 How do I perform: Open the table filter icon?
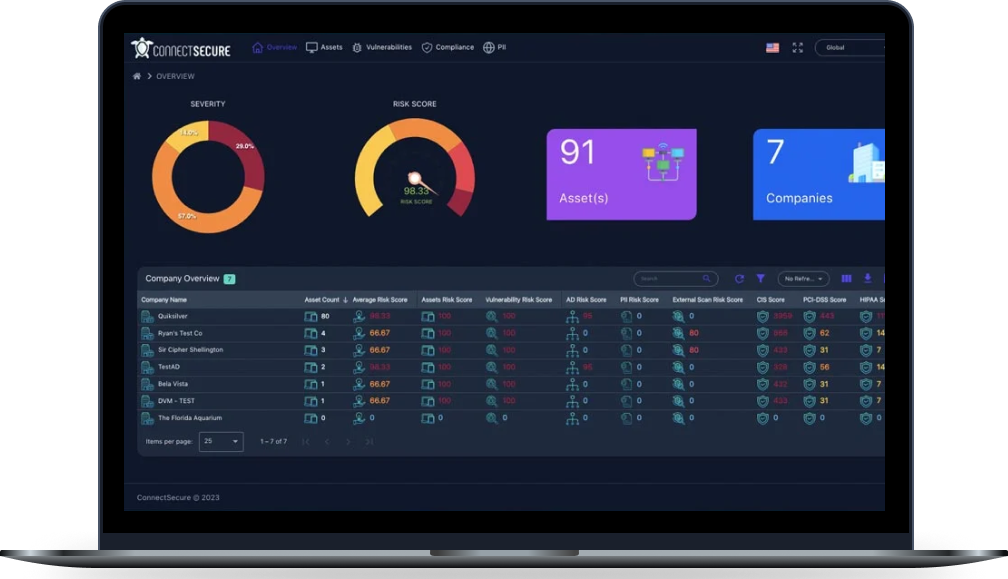click(760, 278)
